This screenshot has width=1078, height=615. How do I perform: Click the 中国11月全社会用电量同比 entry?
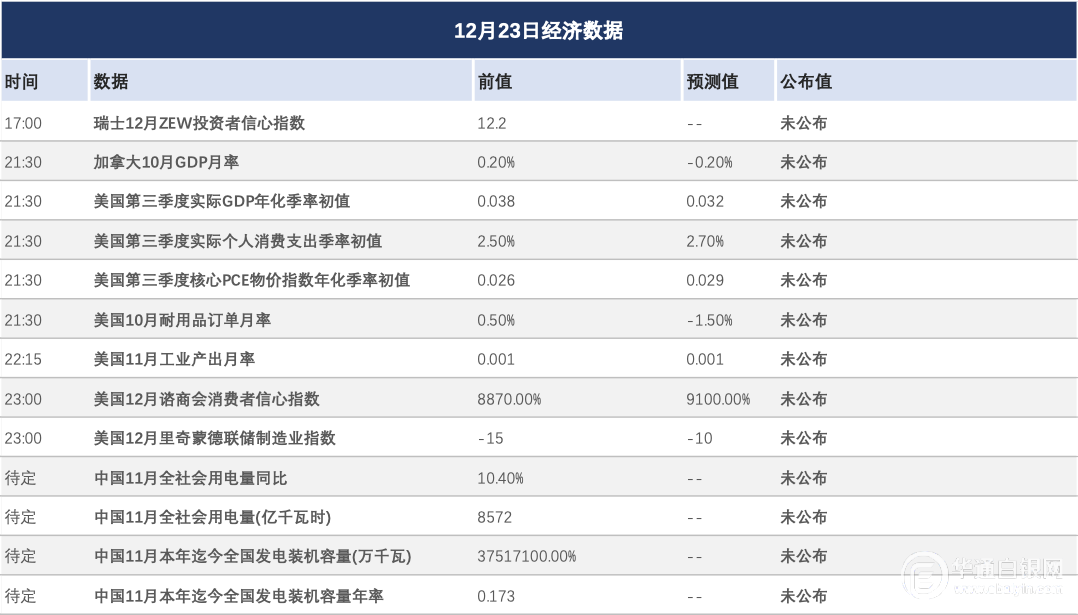191,478
